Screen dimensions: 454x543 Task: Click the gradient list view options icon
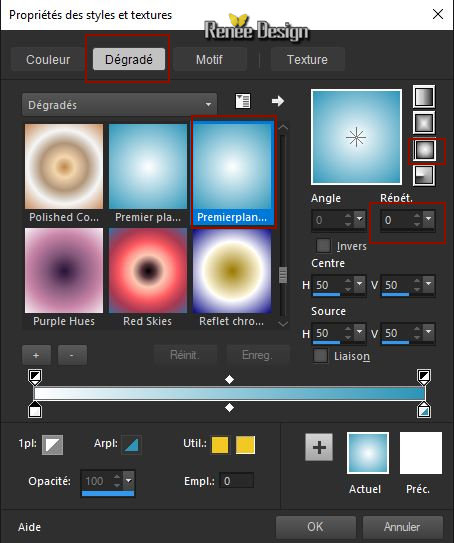[x=243, y=101]
